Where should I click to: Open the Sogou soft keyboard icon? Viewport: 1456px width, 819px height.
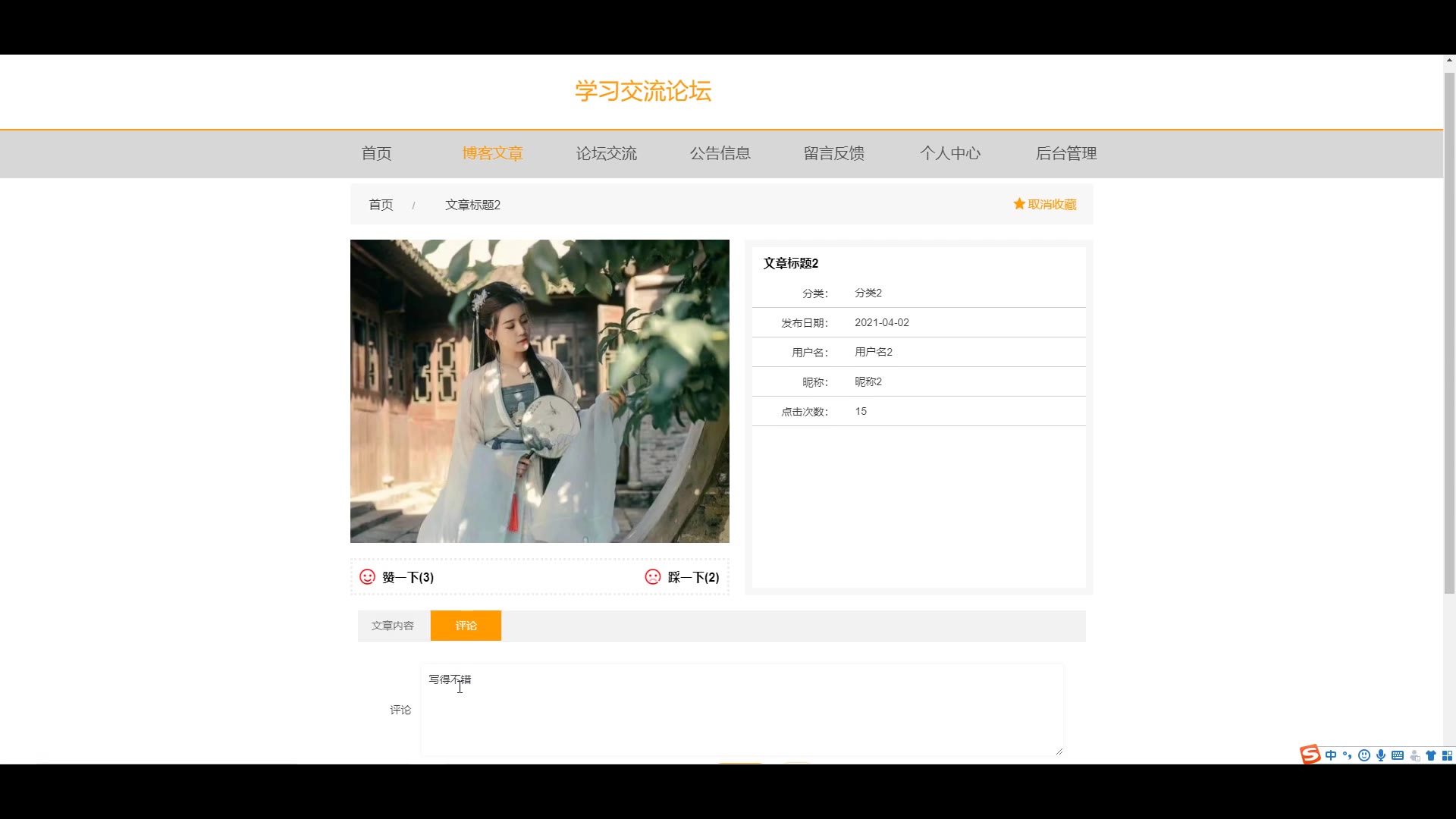click(x=1398, y=755)
